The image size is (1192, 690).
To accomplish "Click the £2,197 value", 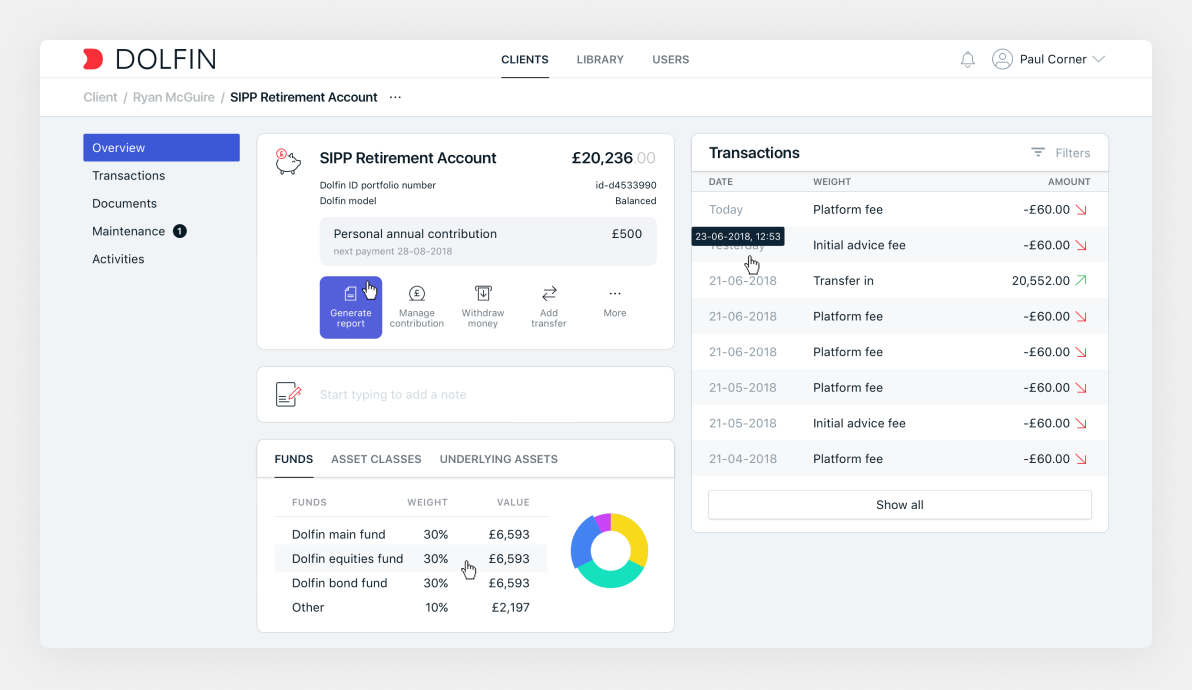I will pos(510,607).
